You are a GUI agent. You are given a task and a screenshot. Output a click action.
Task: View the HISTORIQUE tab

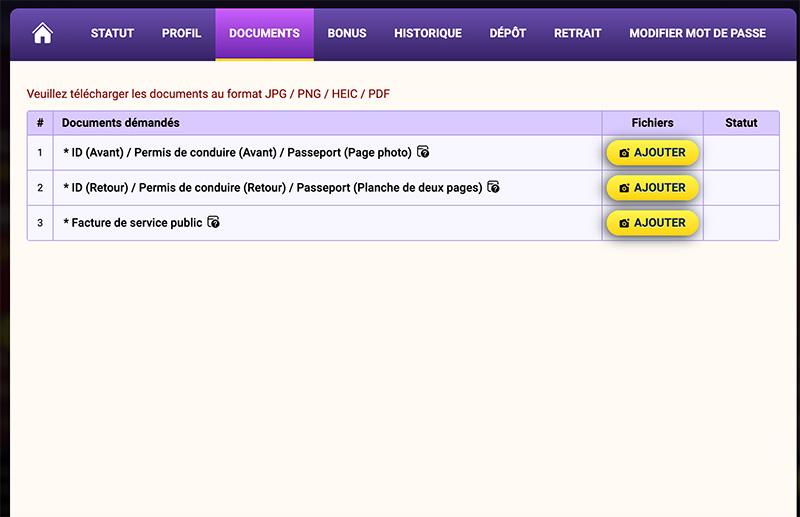[428, 33]
